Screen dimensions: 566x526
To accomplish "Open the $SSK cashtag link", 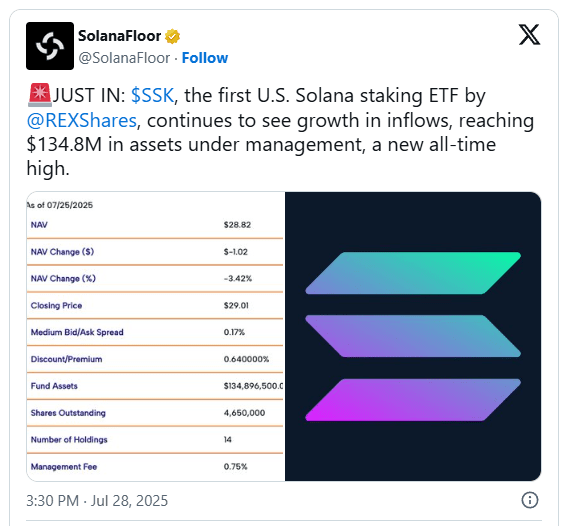I will [152, 96].
